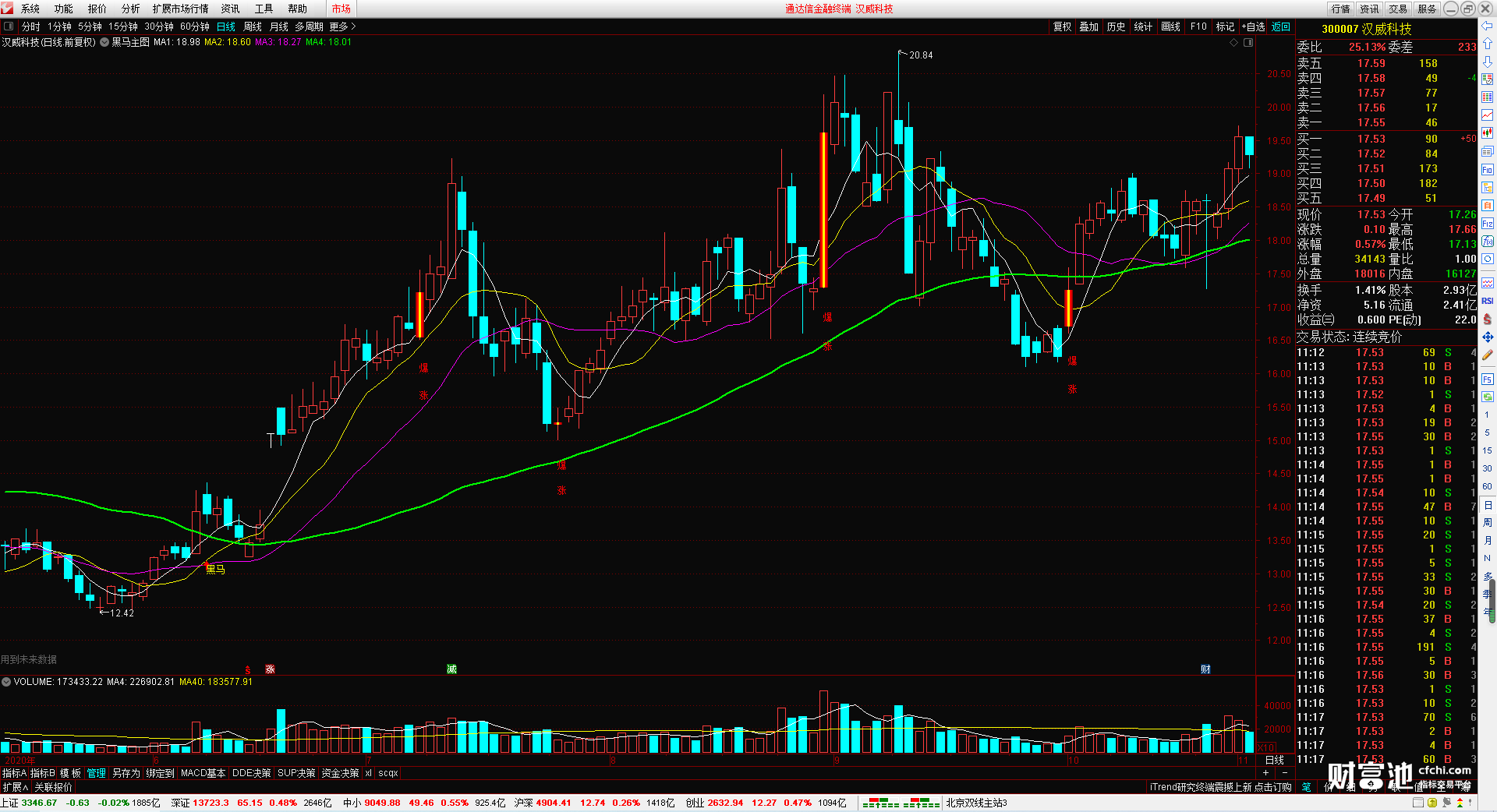Click the tree structure icon in sidebar
Screen dimensions: 1497x812
pyautogui.click(x=1487, y=188)
